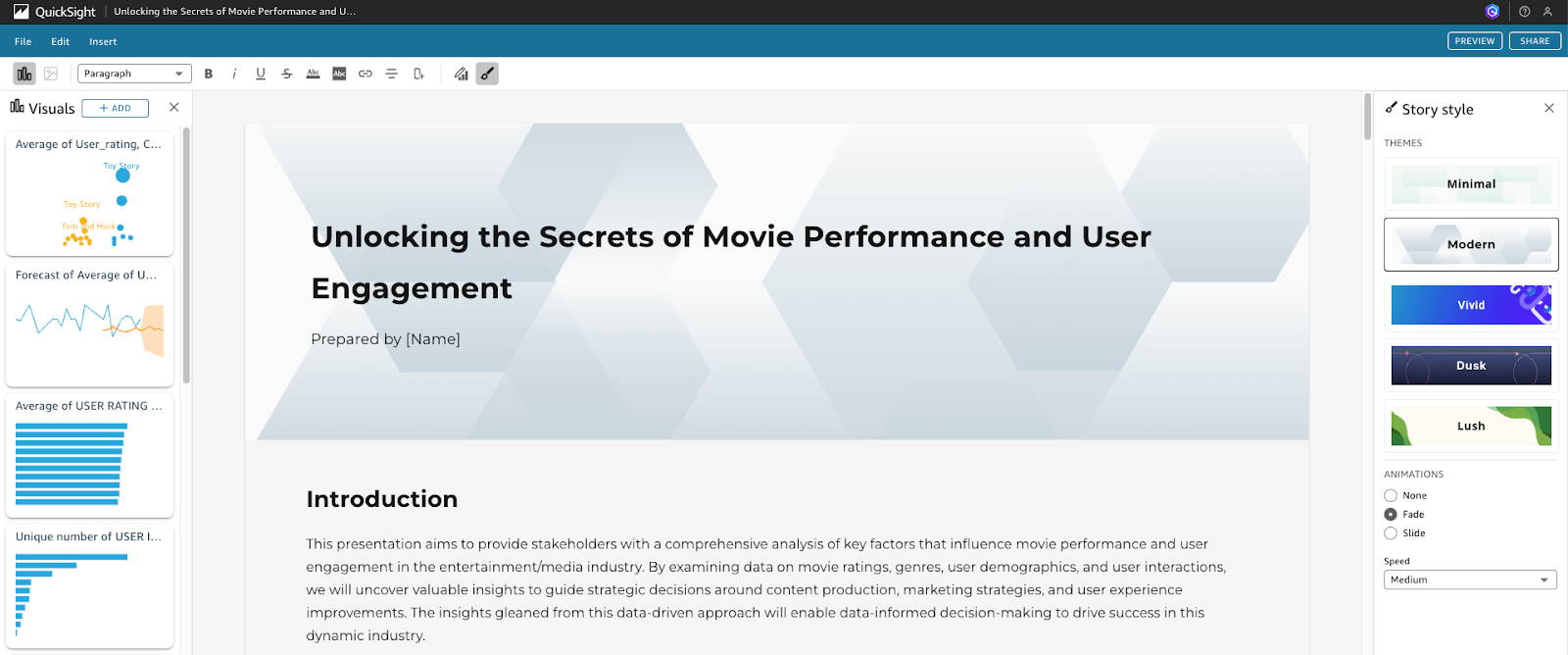Click the Visuals panel scrollbar
Screen dimensions: 1568x655
[x=186, y=255]
